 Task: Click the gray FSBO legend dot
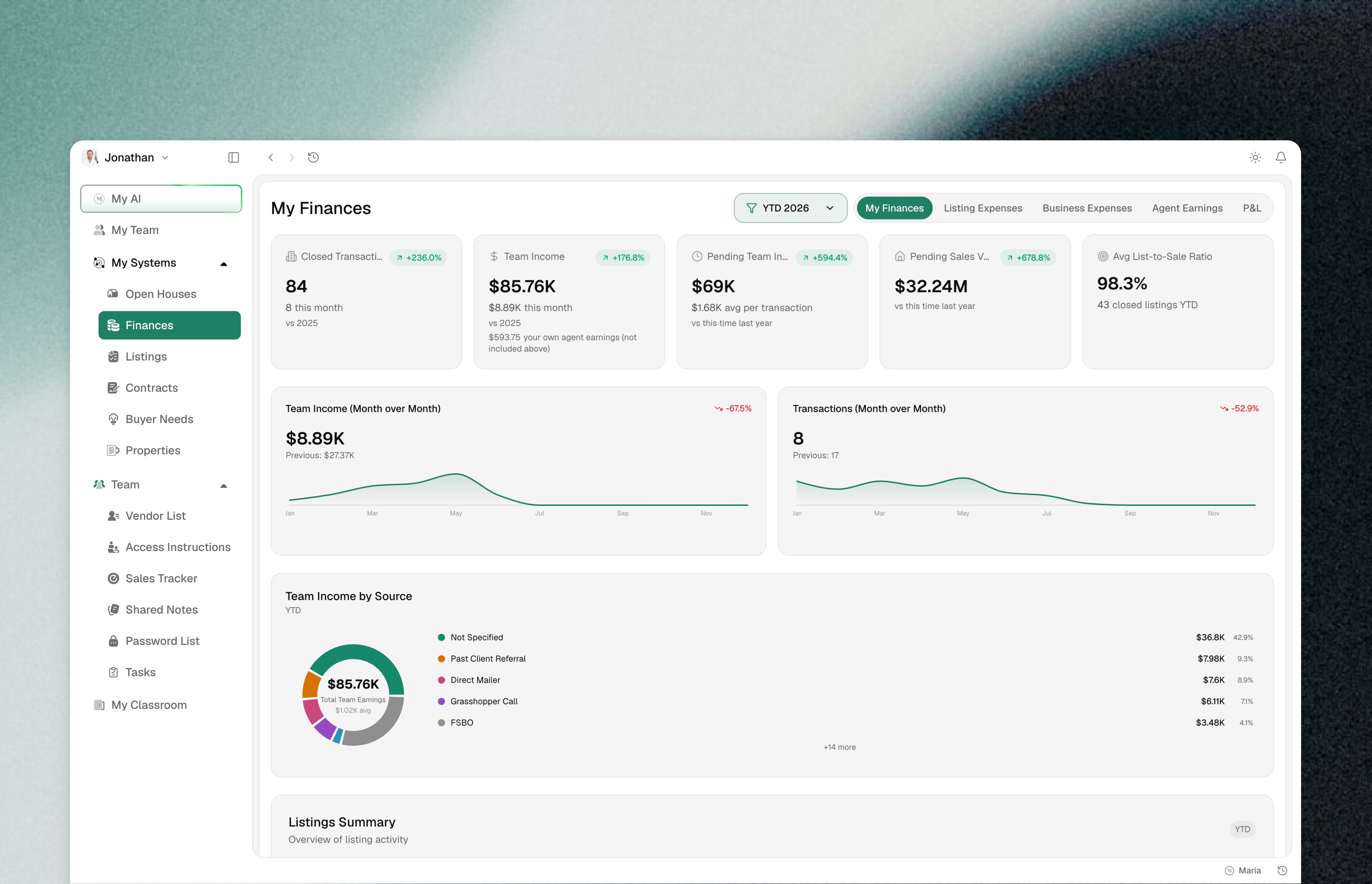442,723
